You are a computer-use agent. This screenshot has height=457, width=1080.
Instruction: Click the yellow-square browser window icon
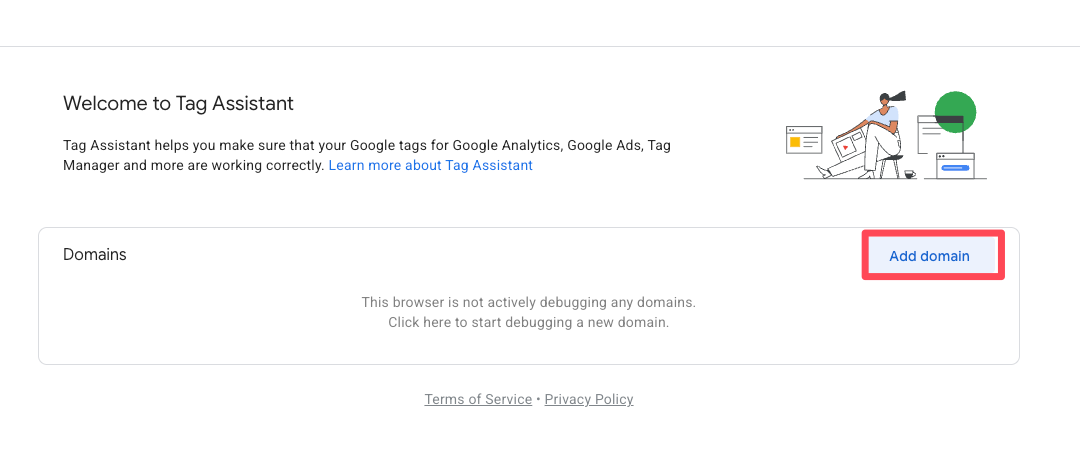(x=804, y=141)
